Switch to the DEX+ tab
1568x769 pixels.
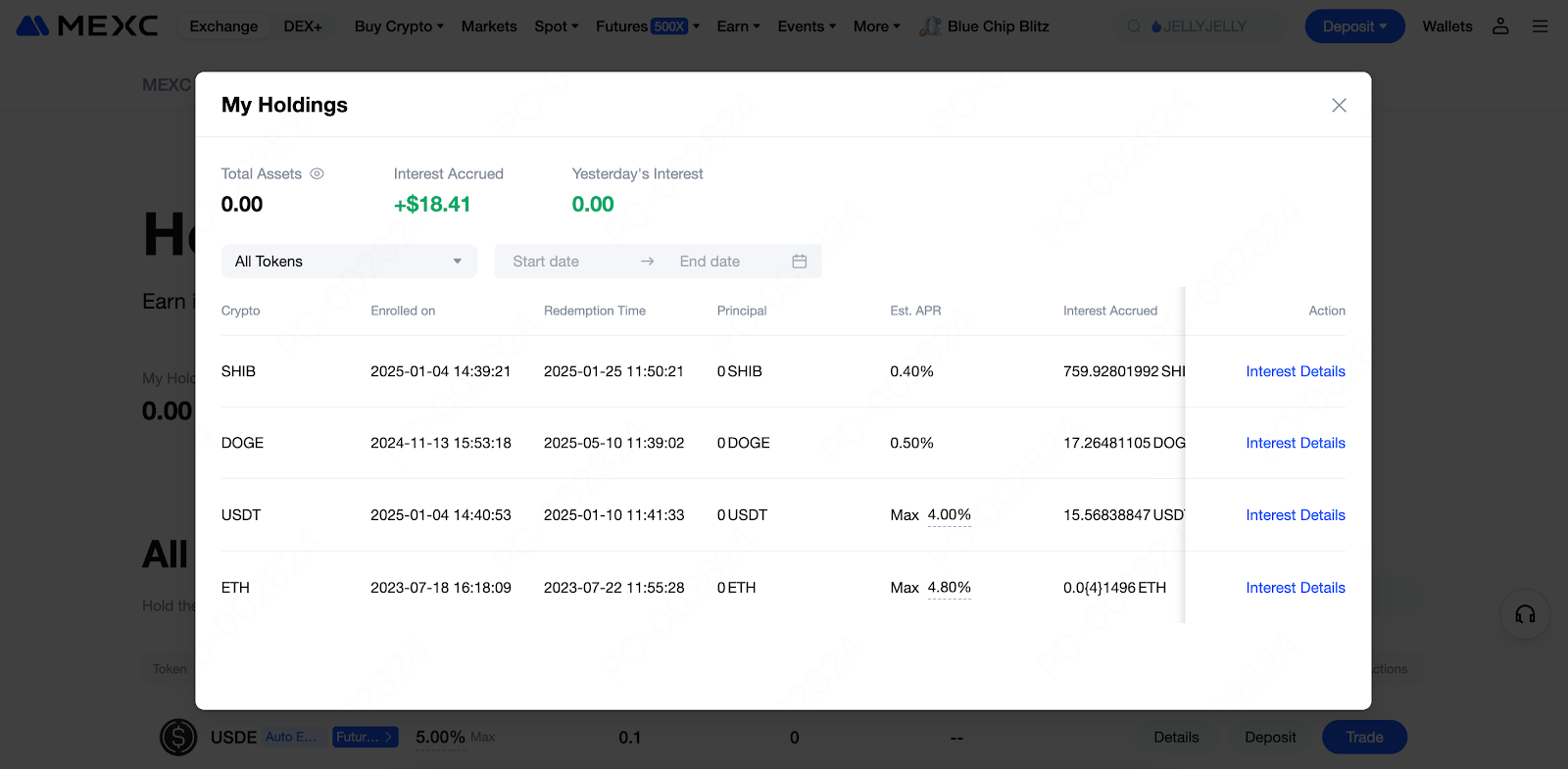(303, 26)
